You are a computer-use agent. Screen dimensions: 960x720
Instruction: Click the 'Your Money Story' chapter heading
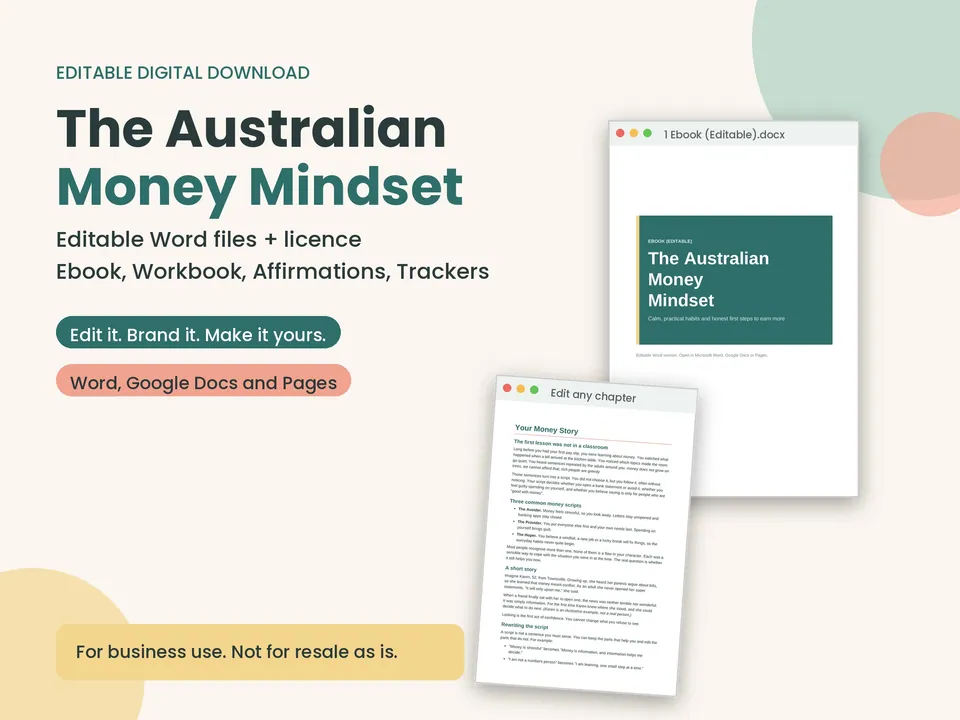pyautogui.click(x=546, y=430)
